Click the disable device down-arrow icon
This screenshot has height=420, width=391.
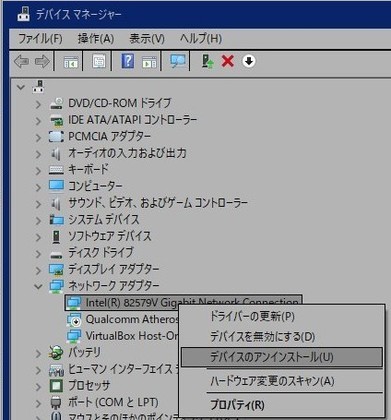(x=249, y=61)
